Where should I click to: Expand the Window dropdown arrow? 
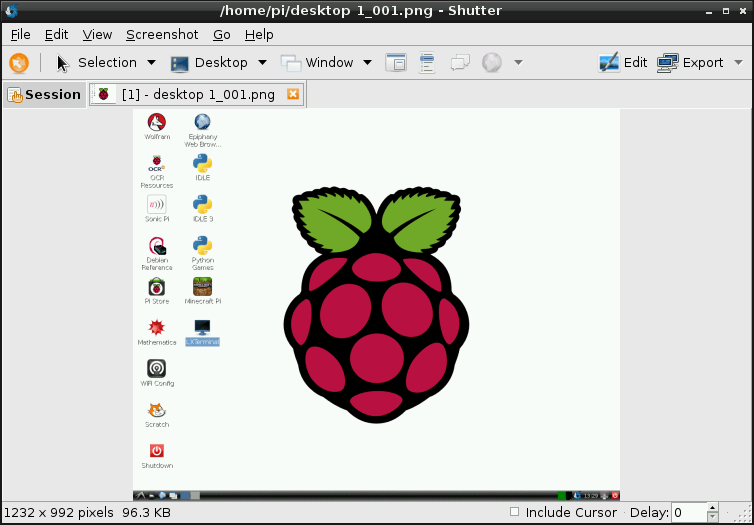click(368, 63)
